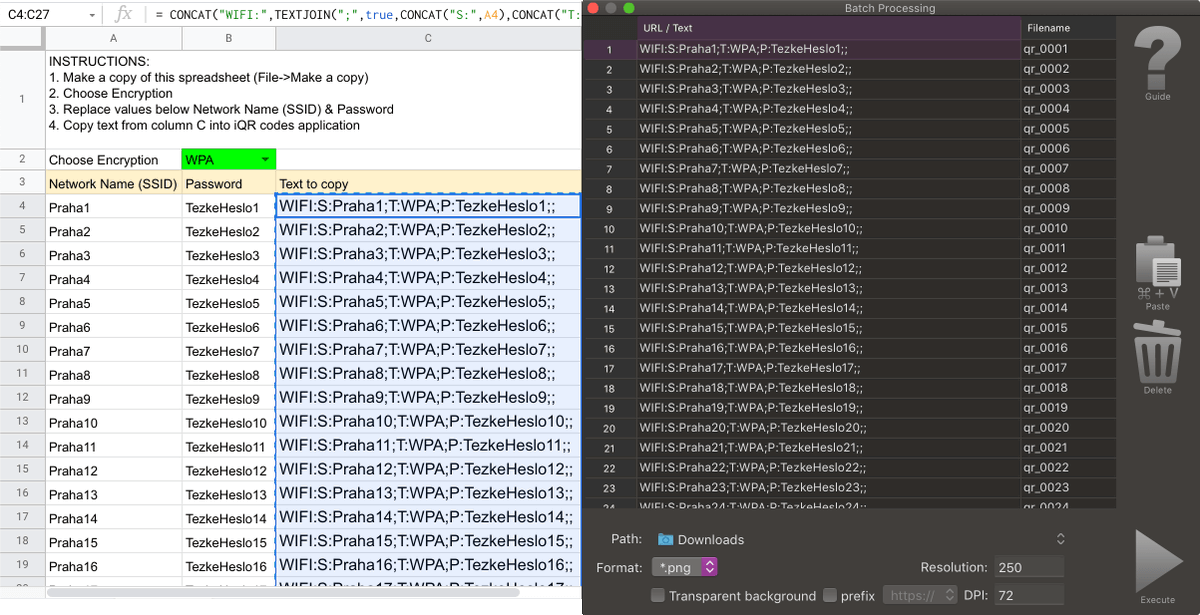Image resolution: width=1200 pixels, height=615 pixels.
Task: Select column A header in spreadsheet
Action: pos(113,38)
